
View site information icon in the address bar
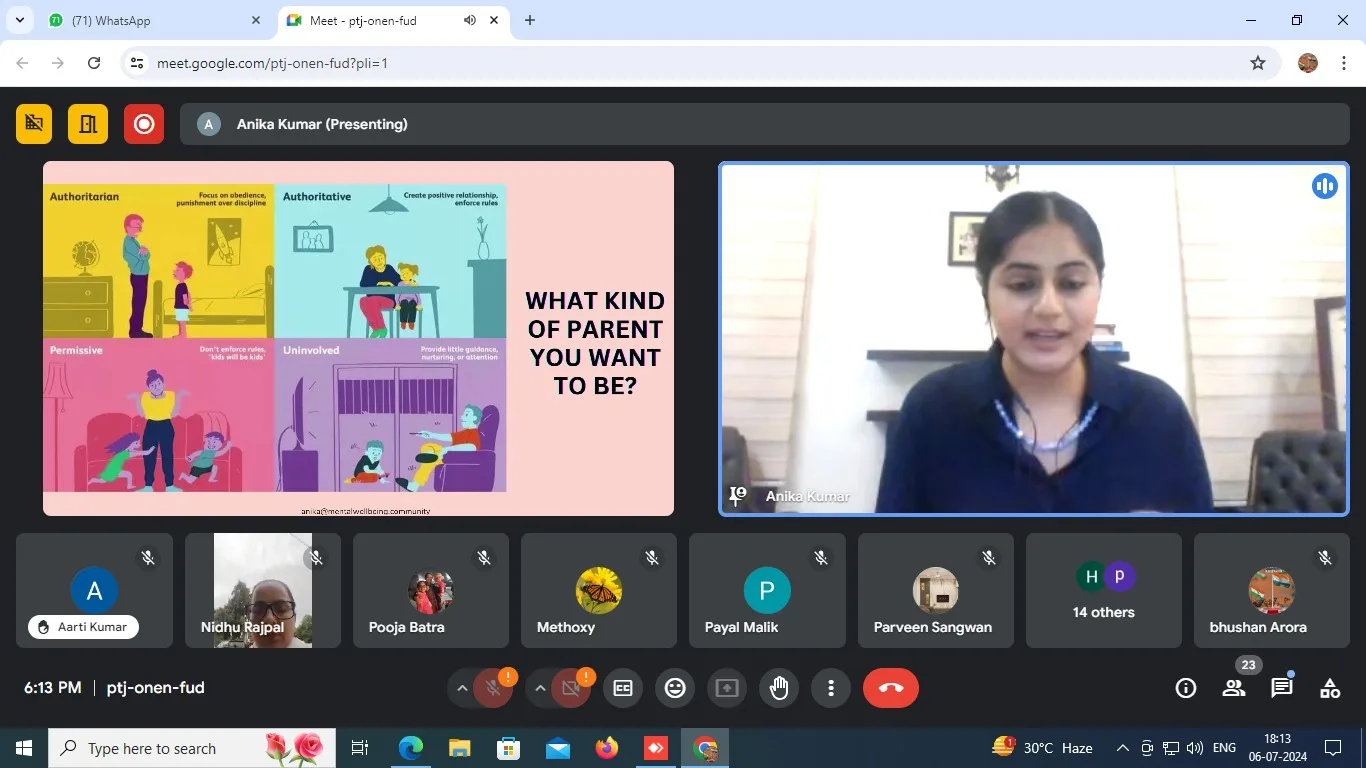coord(138,63)
